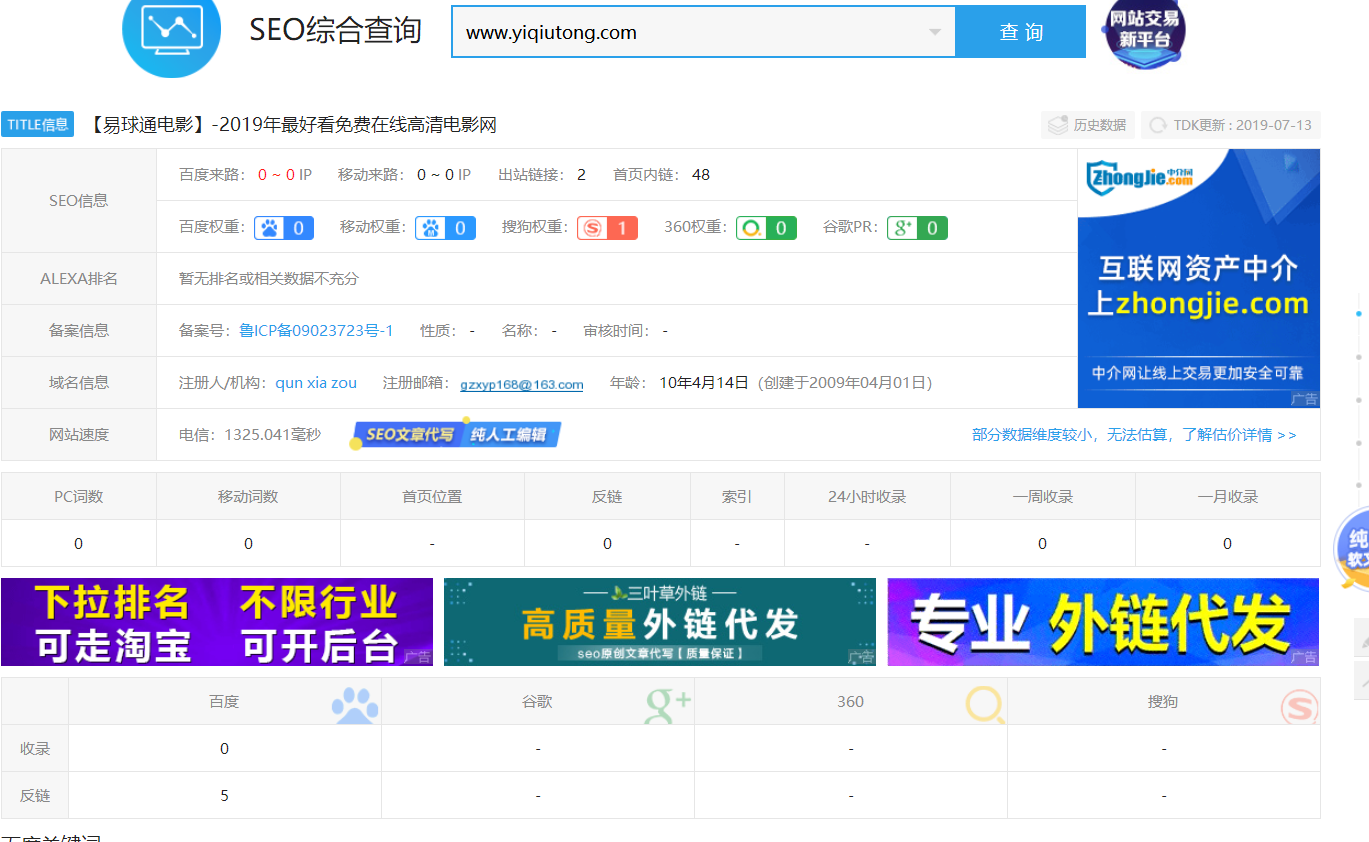Viewport: 1369px width, 842px height.
Task: Click the active blue page navigation dot
Action: tap(1358, 314)
